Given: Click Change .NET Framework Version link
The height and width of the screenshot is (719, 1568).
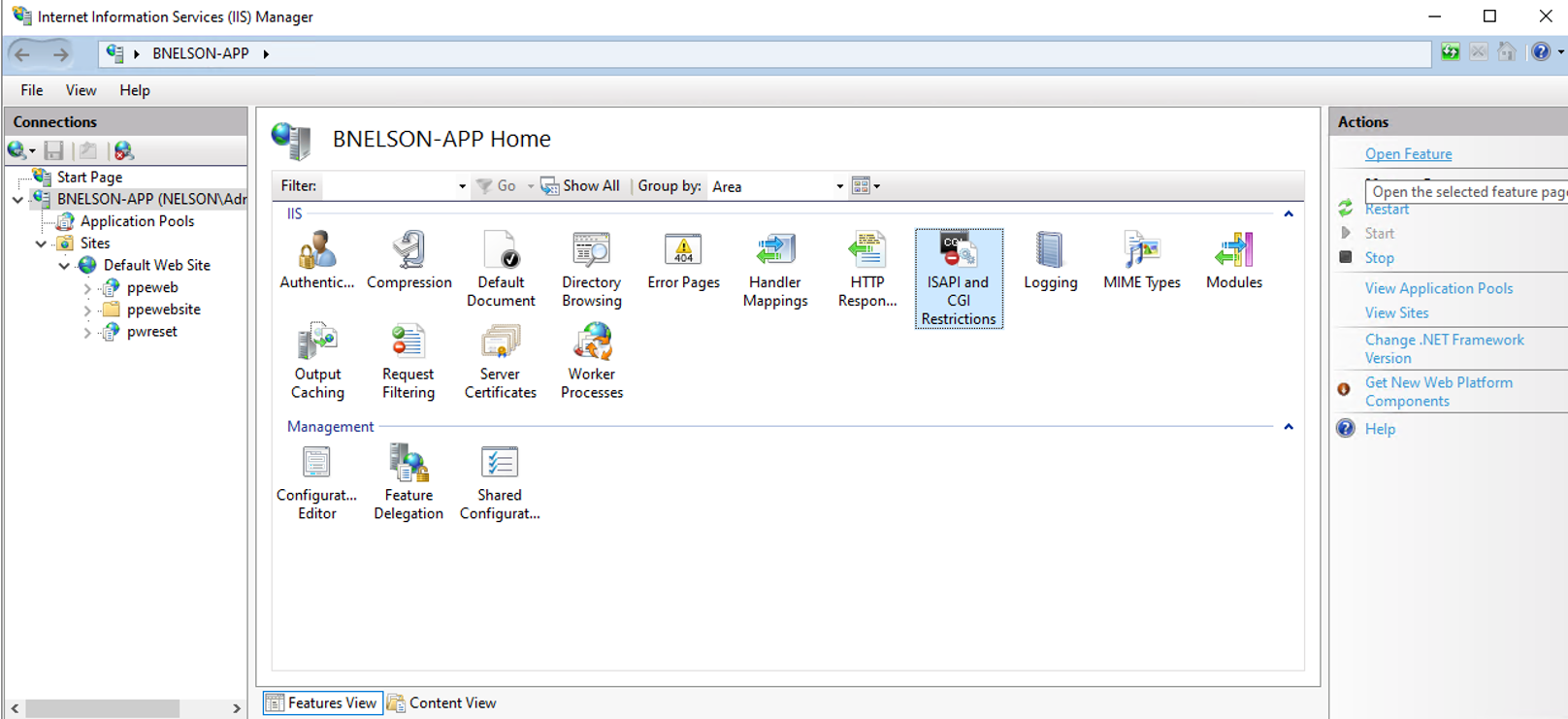Looking at the screenshot, I should (x=1445, y=348).
